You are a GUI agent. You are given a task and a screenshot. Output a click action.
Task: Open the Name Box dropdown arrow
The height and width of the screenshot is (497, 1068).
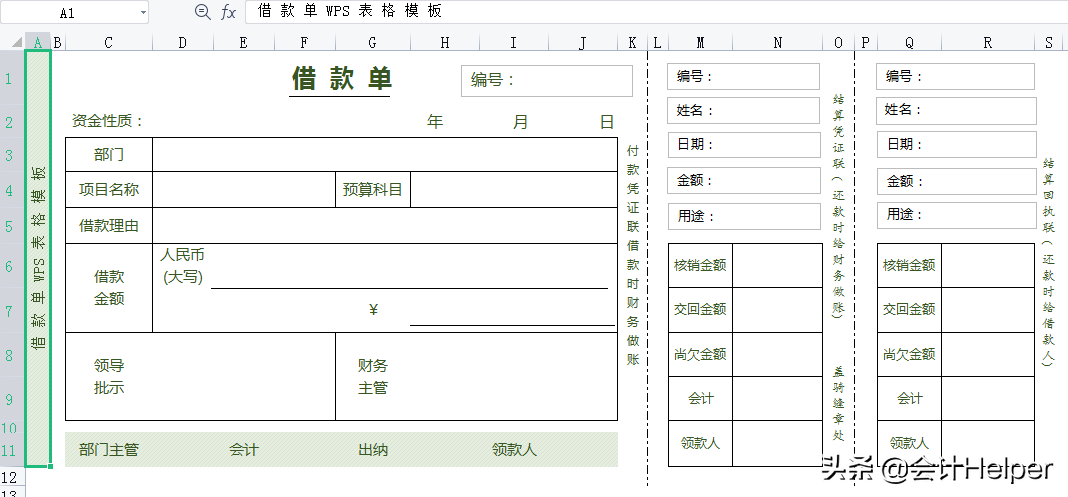point(143,12)
